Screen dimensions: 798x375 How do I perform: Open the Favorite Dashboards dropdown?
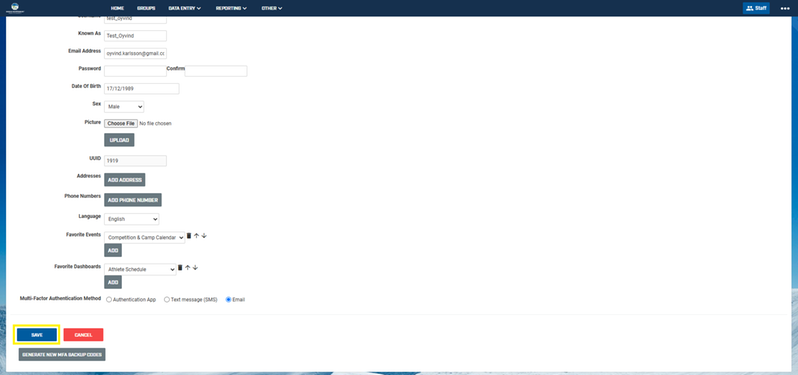click(x=140, y=269)
